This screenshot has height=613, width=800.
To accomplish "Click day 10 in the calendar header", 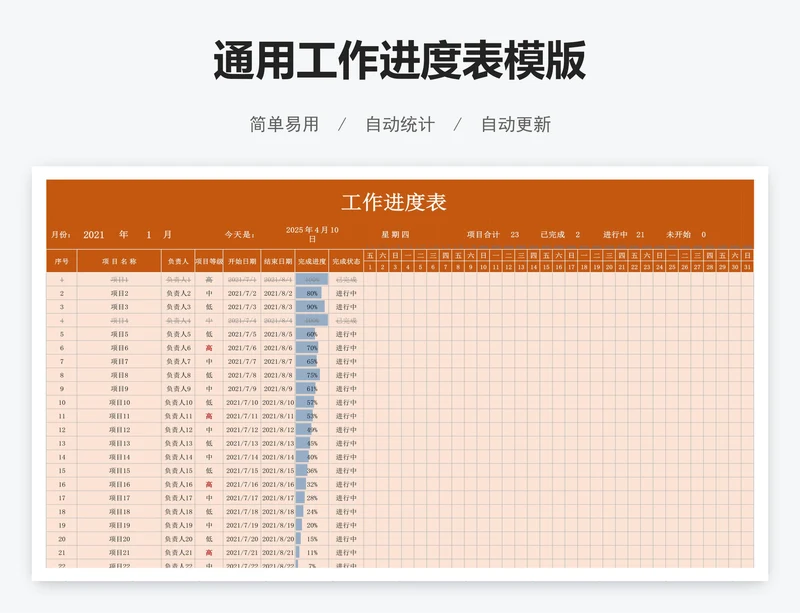I will coord(483,267).
